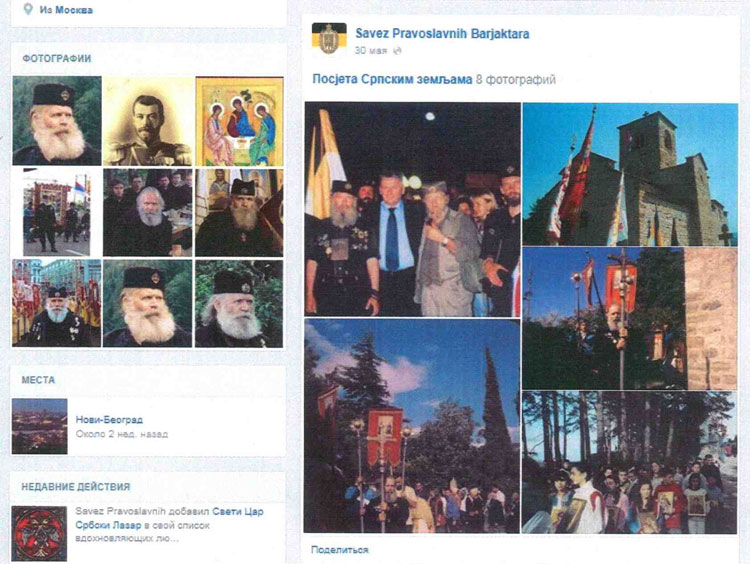Click the Нови-Београд night city thumbnail
Screen dimensions: 750x564
click(40, 426)
